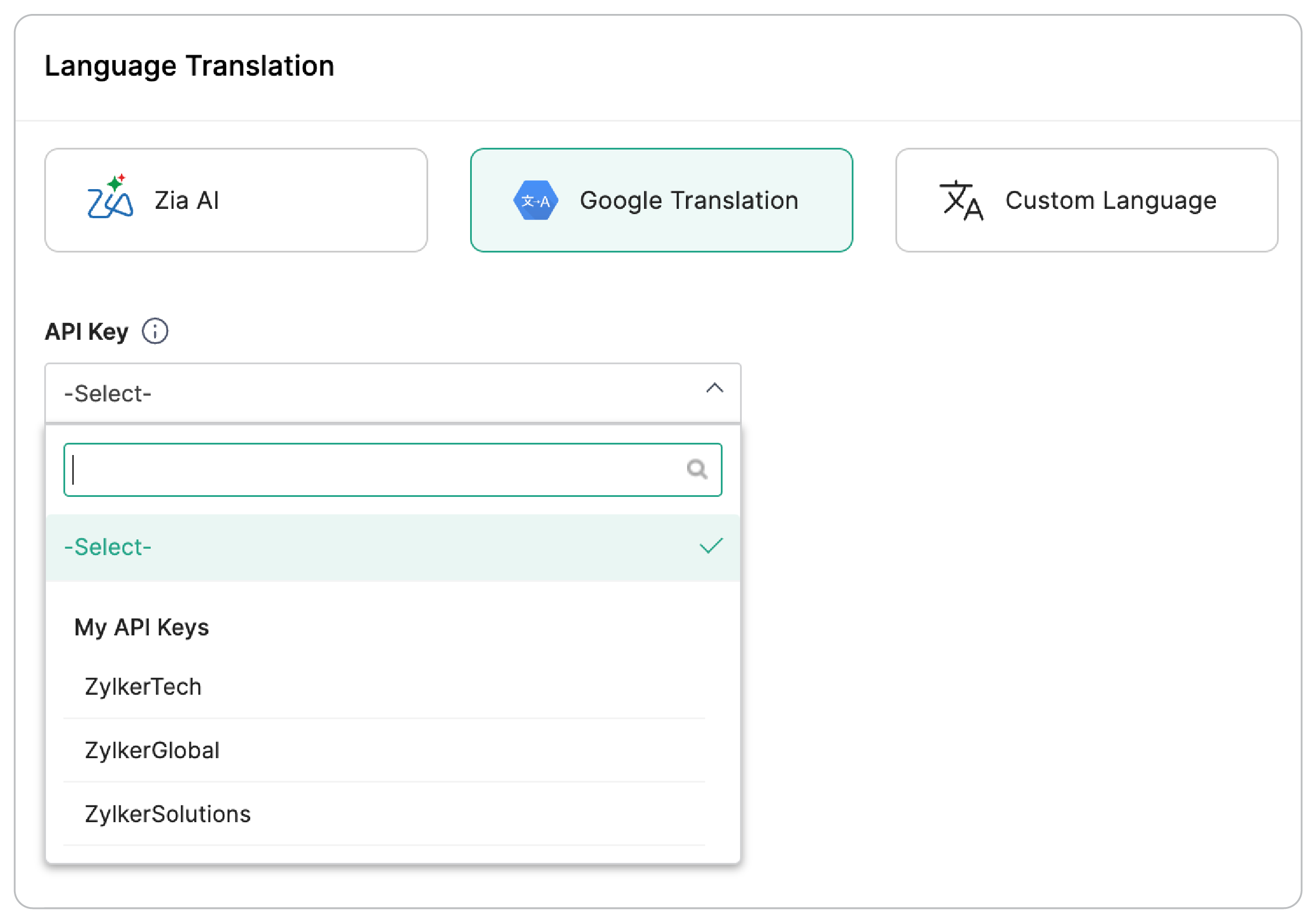1316x924 pixels.
Task: Select ZylkerTech API key
Action: coord(384,687)
